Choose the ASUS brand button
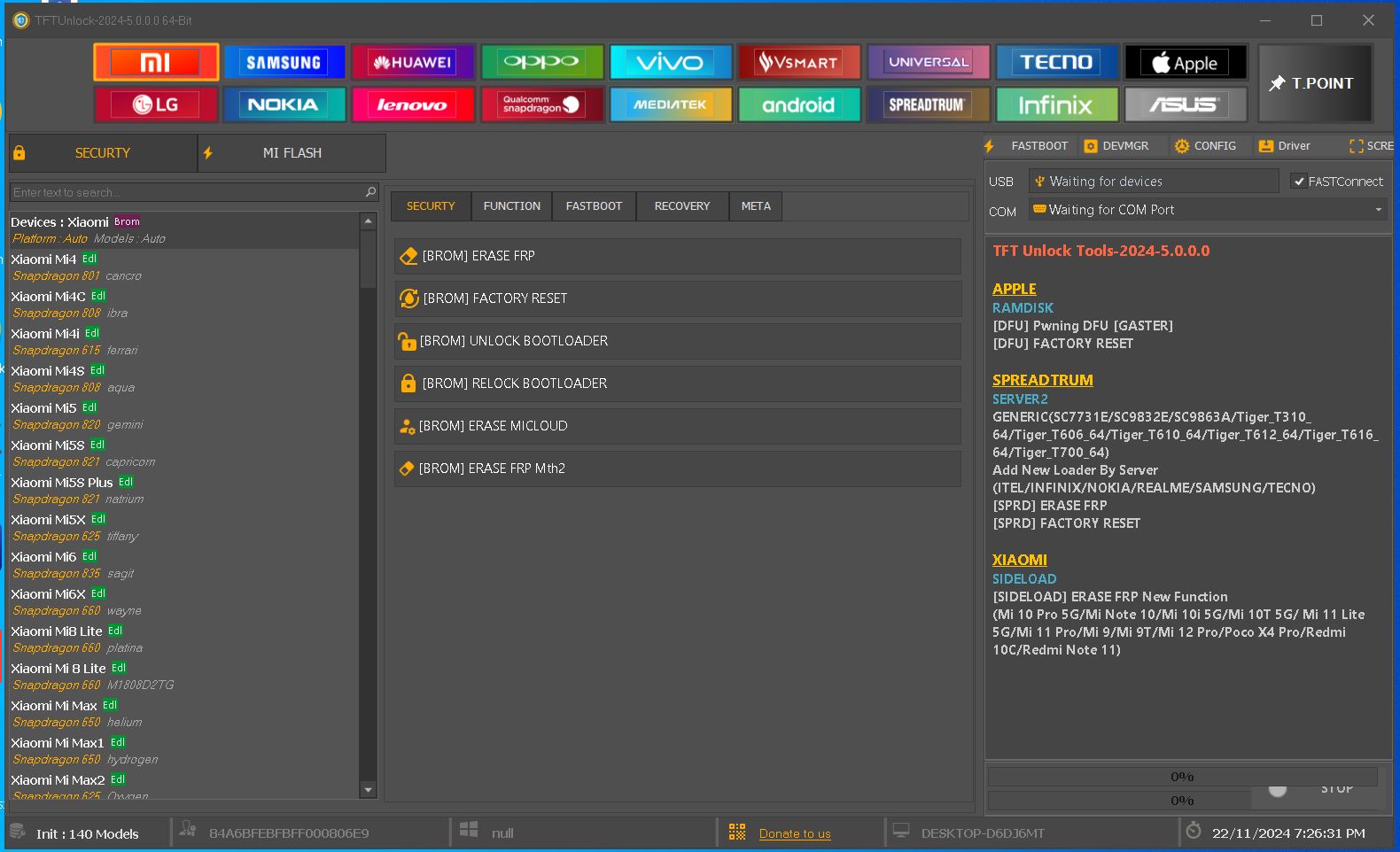 pos(1186,105)
